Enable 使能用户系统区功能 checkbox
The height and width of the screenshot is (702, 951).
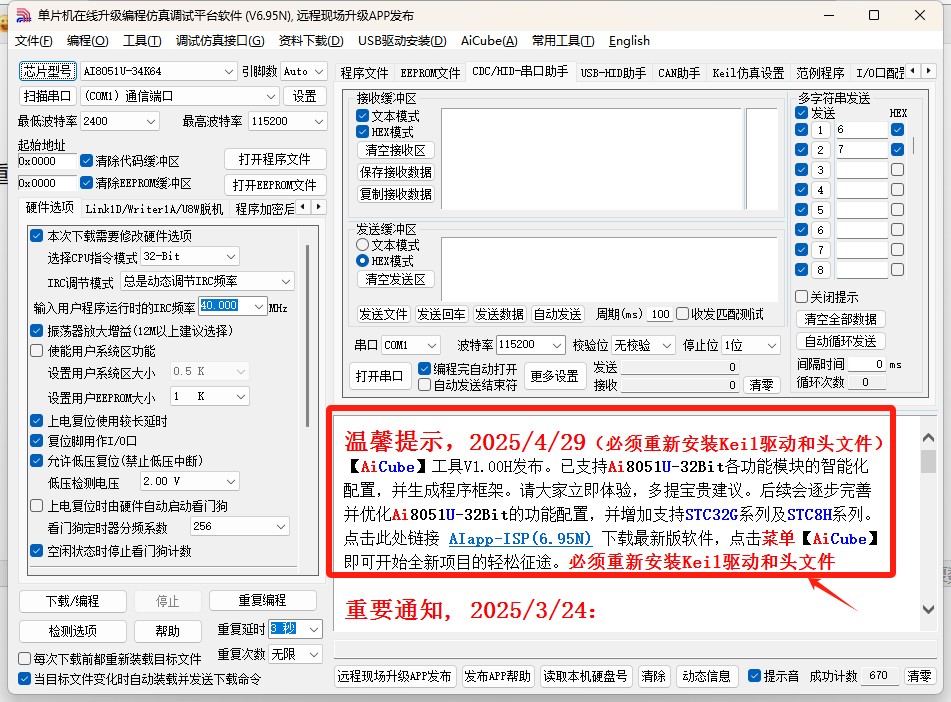click(x=36, y=351)
